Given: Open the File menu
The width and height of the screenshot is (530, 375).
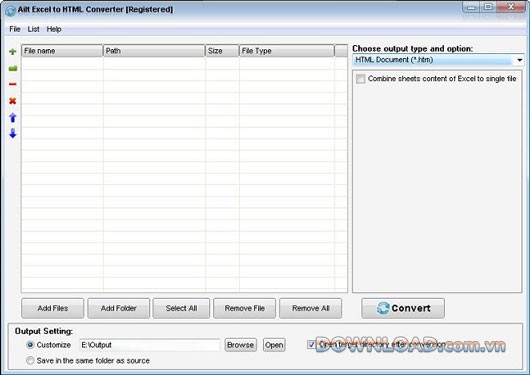Looking at the screenshot, I should pos(15,29).
